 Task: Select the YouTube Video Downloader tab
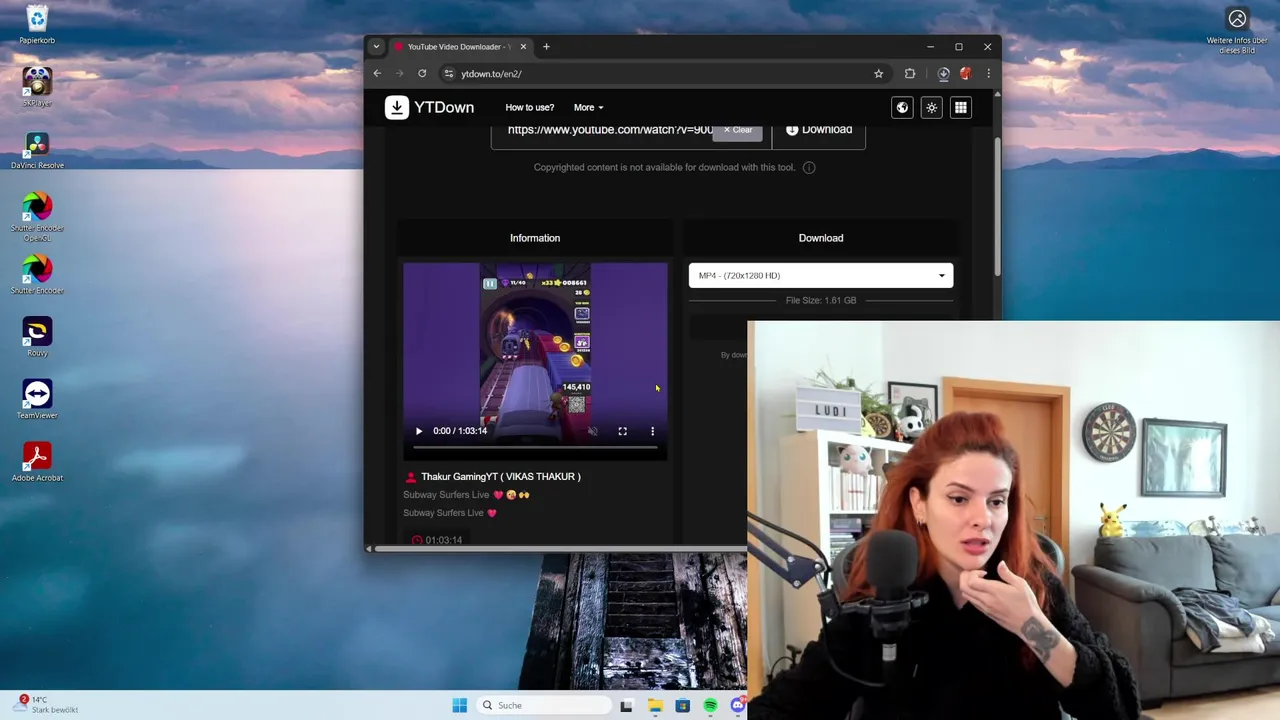pos(458,46)
